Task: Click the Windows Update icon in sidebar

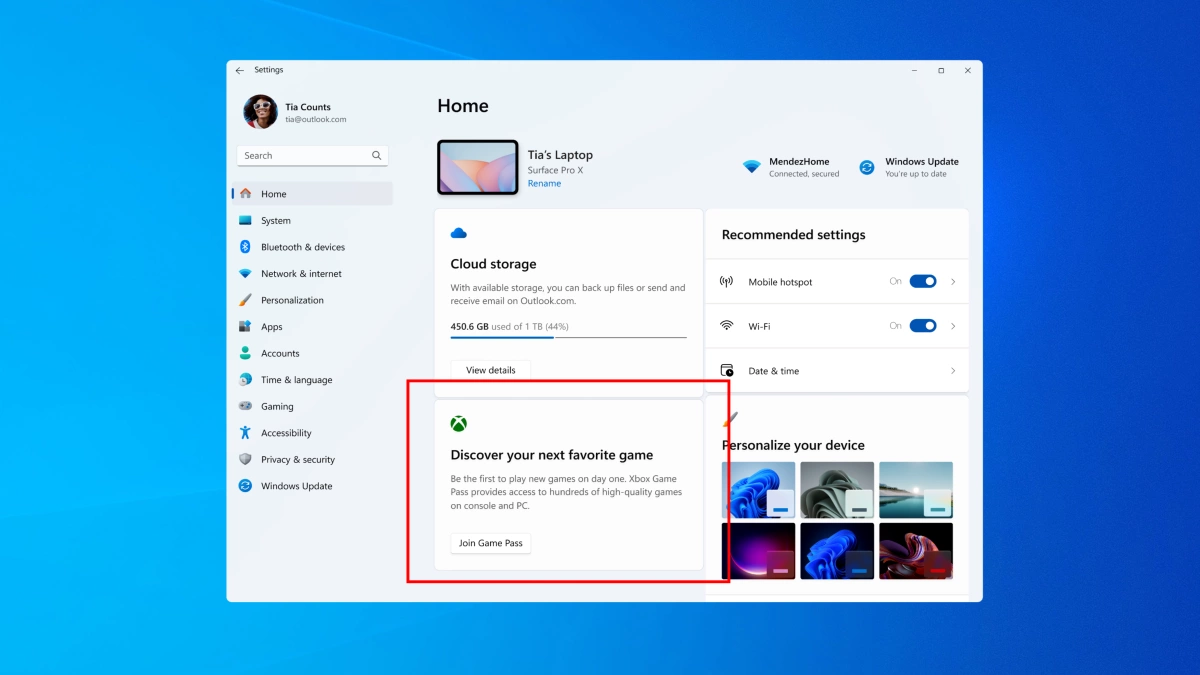Action: (245, 486)
